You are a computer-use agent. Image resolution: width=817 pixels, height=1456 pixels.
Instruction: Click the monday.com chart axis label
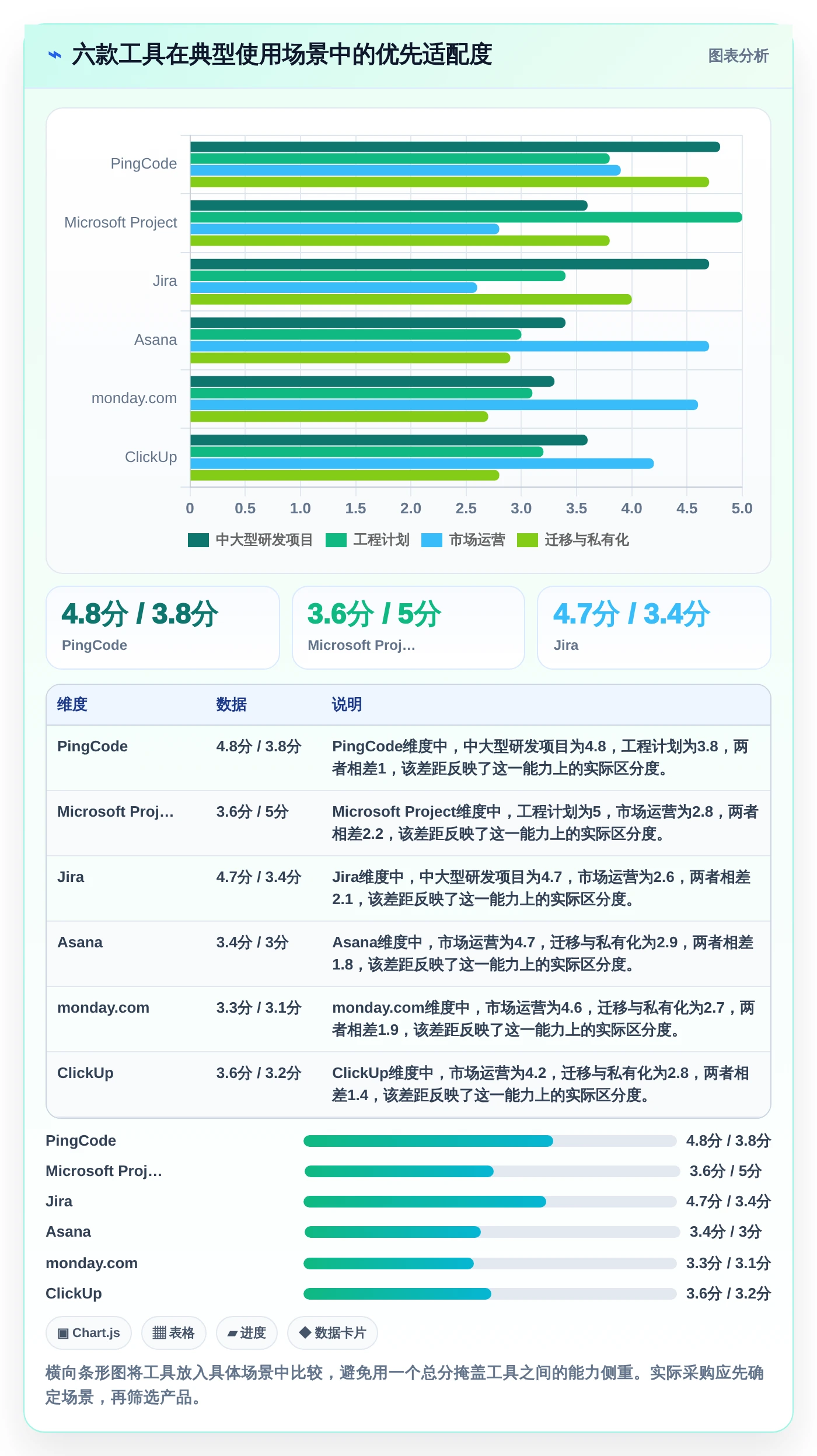click(x=134, y=398)
